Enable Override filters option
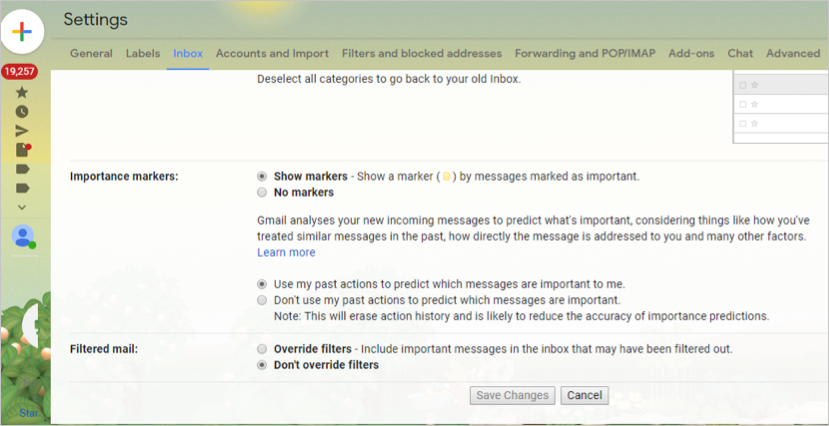Screen dimensions: 829x426 coord(262,349)
